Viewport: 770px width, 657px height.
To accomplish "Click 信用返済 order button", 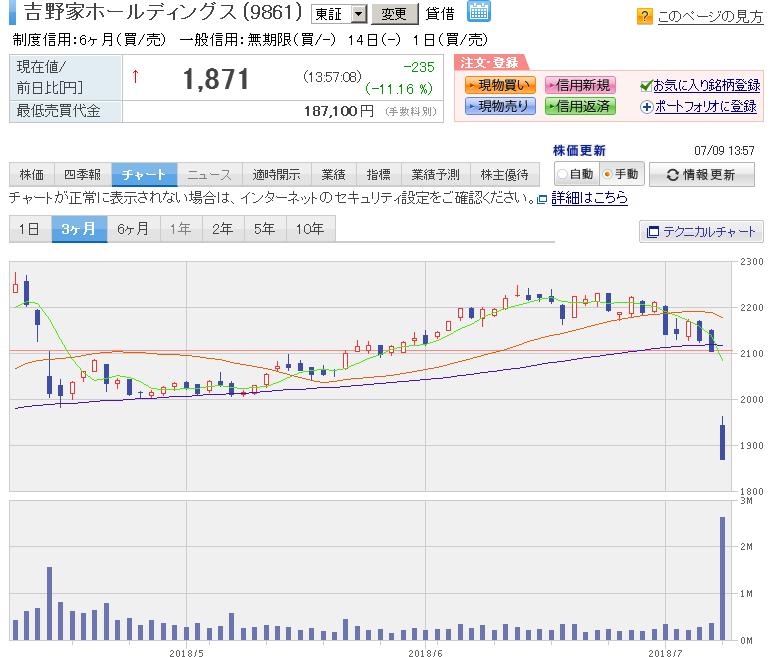I will [580, 106].
